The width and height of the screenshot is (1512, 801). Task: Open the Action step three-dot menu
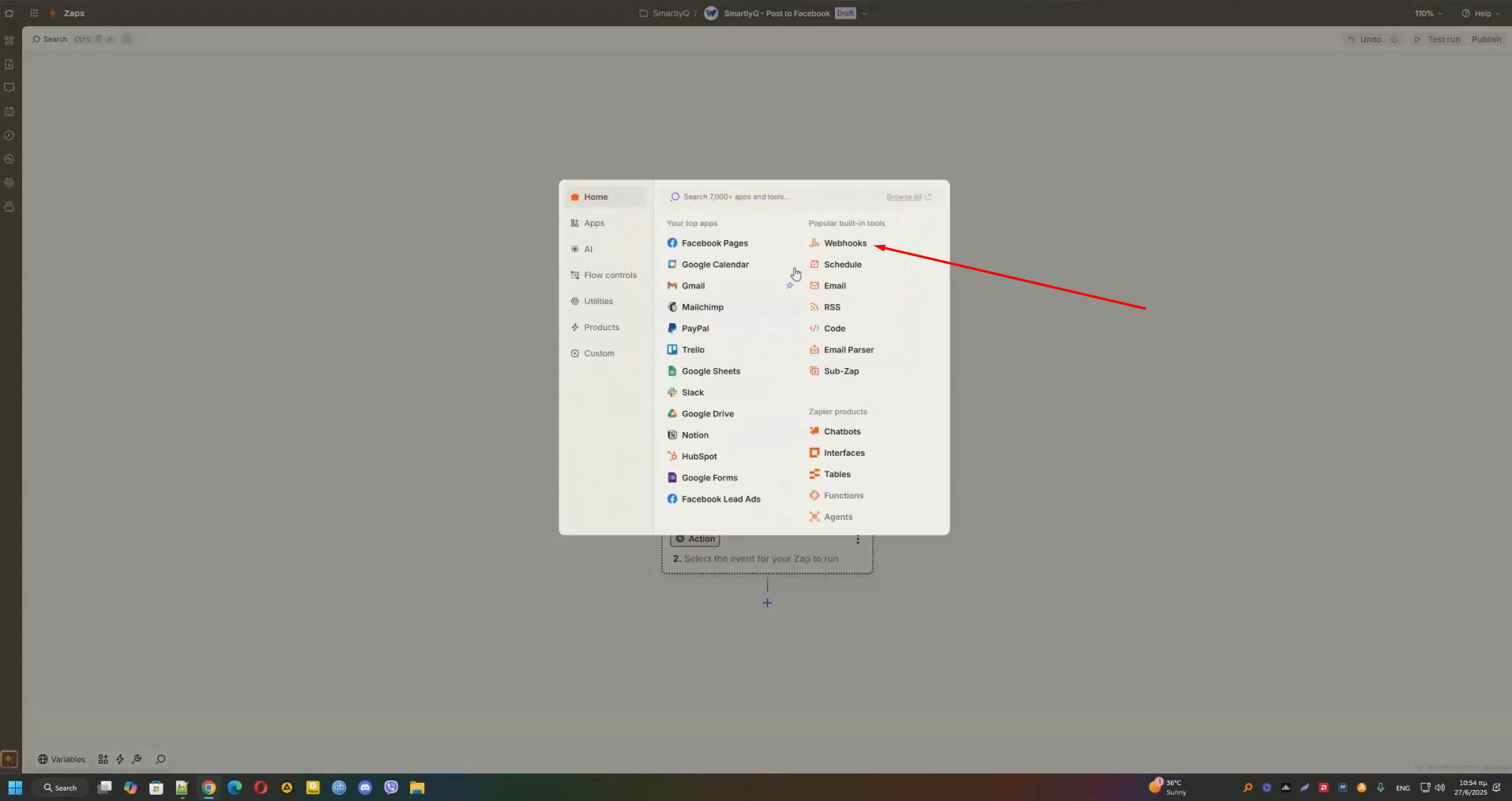coord(858,540)
